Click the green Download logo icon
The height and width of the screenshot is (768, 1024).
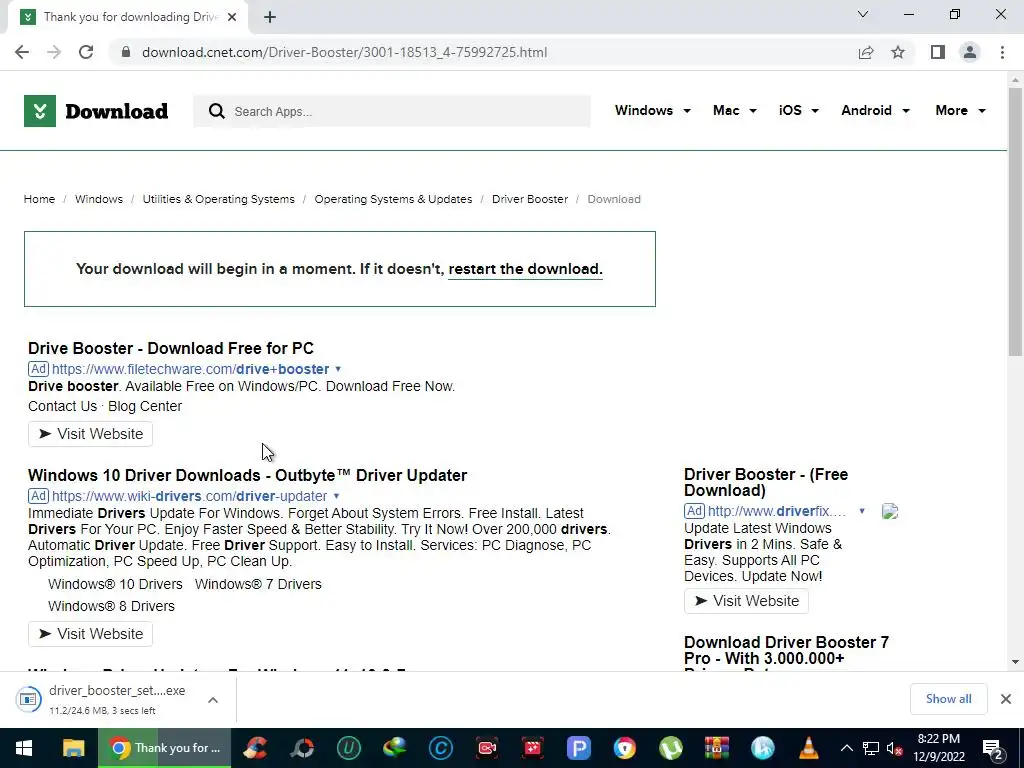40,111
